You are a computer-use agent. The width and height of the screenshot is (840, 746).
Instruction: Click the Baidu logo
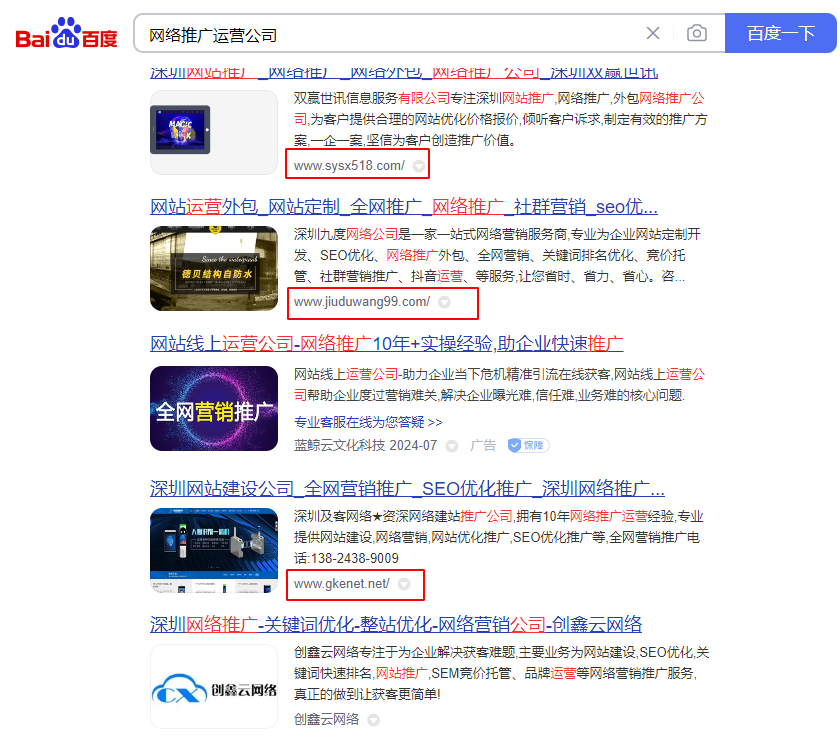66,33
